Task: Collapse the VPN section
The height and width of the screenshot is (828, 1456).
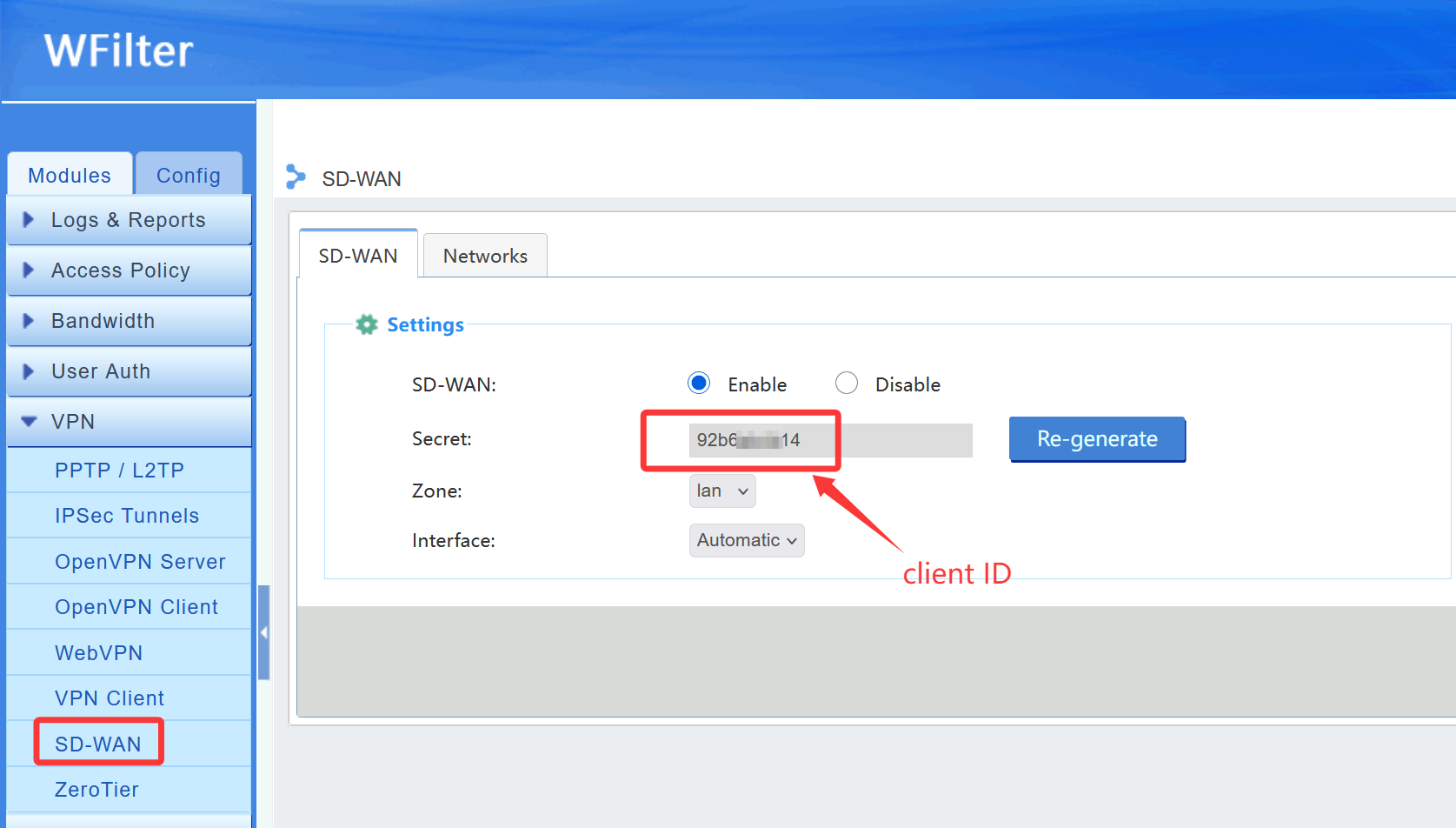Action: (130, 422)
